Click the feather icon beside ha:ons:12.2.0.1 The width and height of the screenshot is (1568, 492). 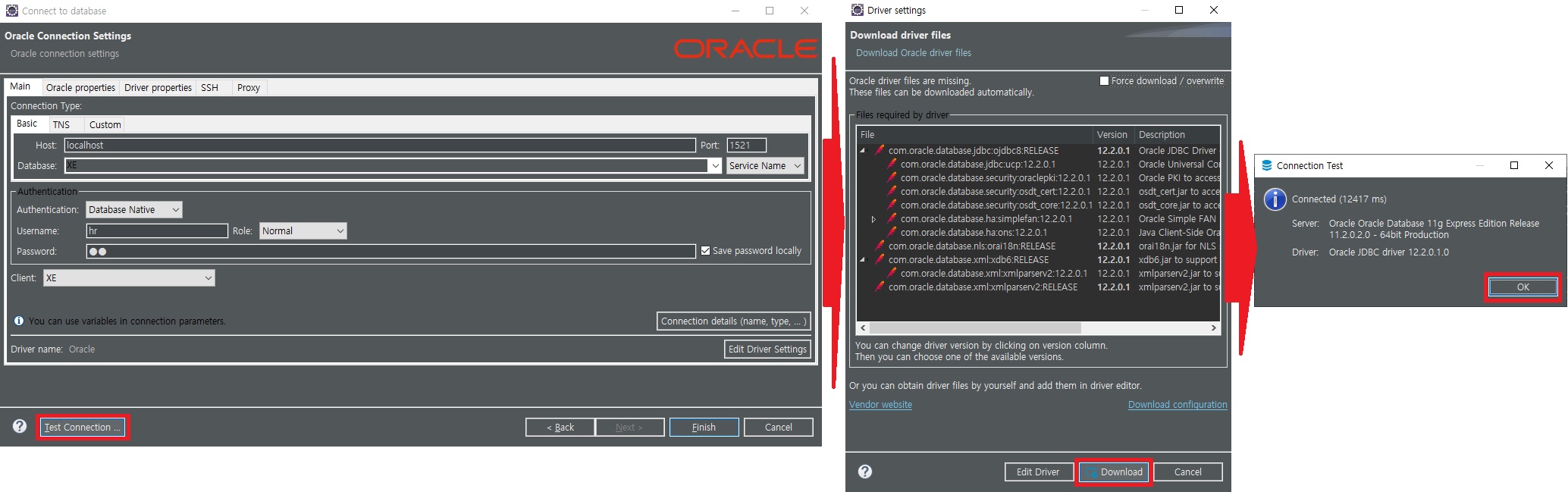point(892,232)
